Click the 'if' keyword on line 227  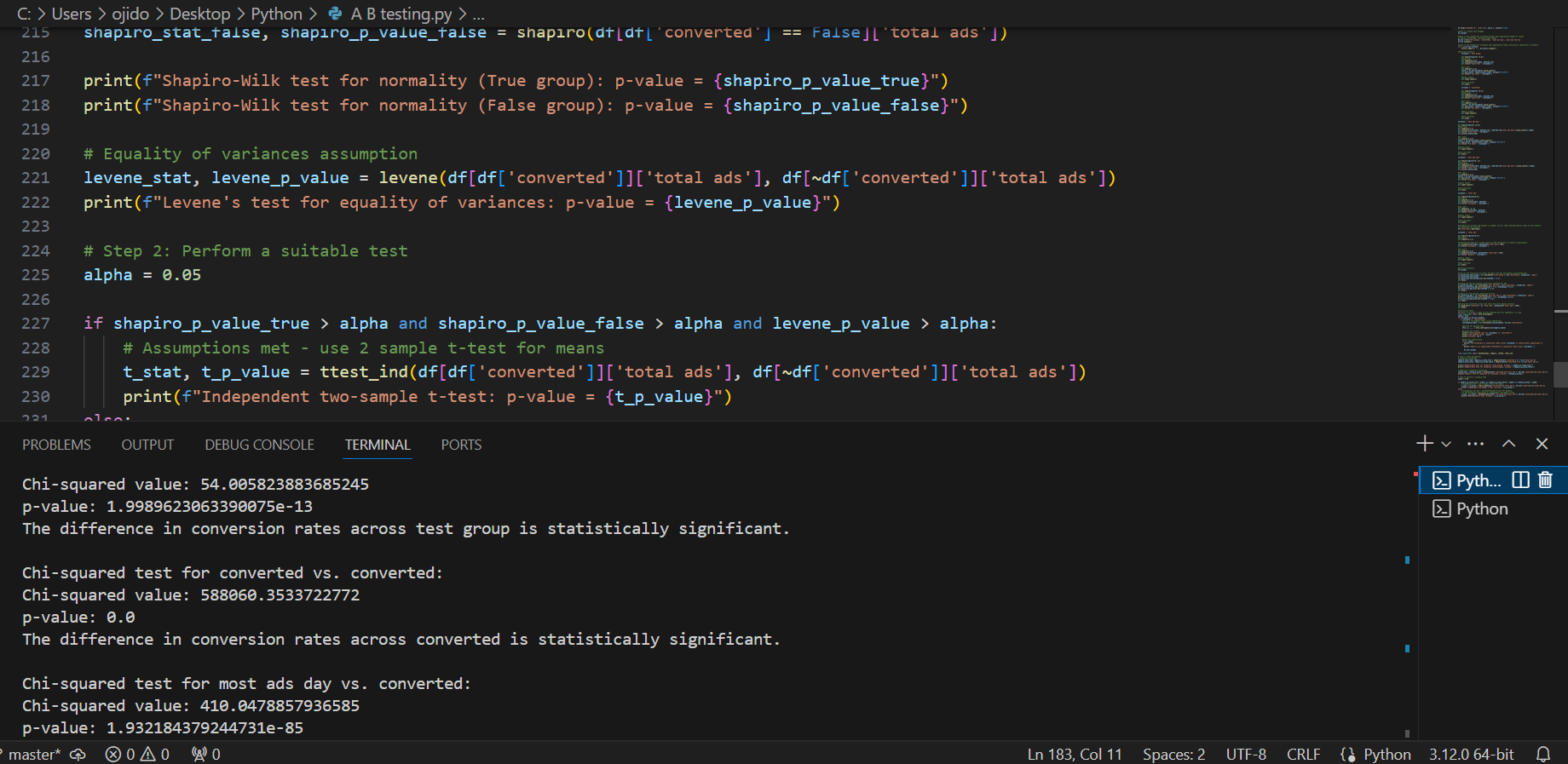93,324
